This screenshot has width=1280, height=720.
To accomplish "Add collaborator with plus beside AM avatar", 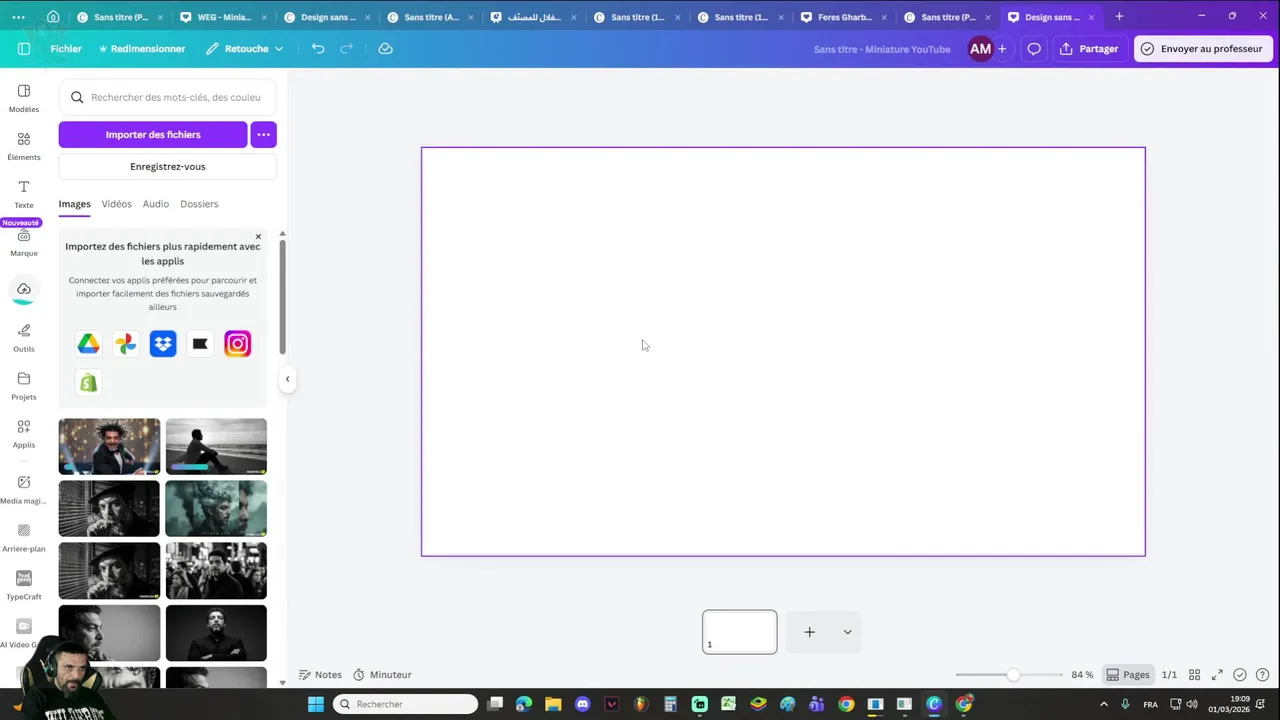I will (x=1002, y=48).
